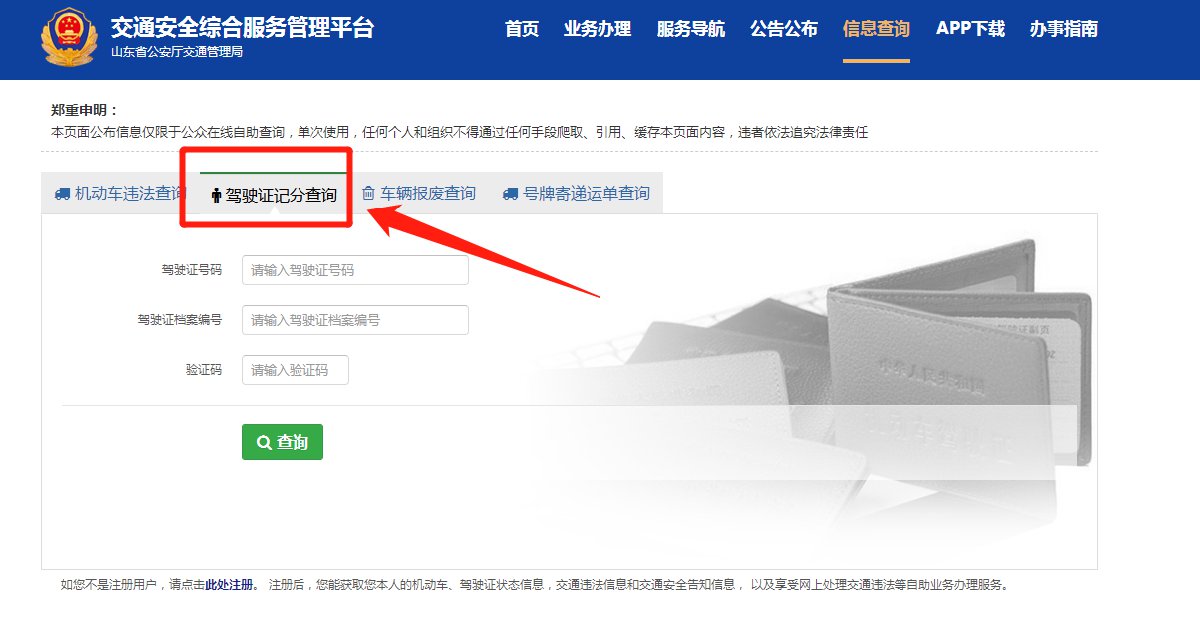The height and width of the screenshot is (625, 1200).
Task: Select the 驾驶证记分查询 tab
Action: point(274,195)
